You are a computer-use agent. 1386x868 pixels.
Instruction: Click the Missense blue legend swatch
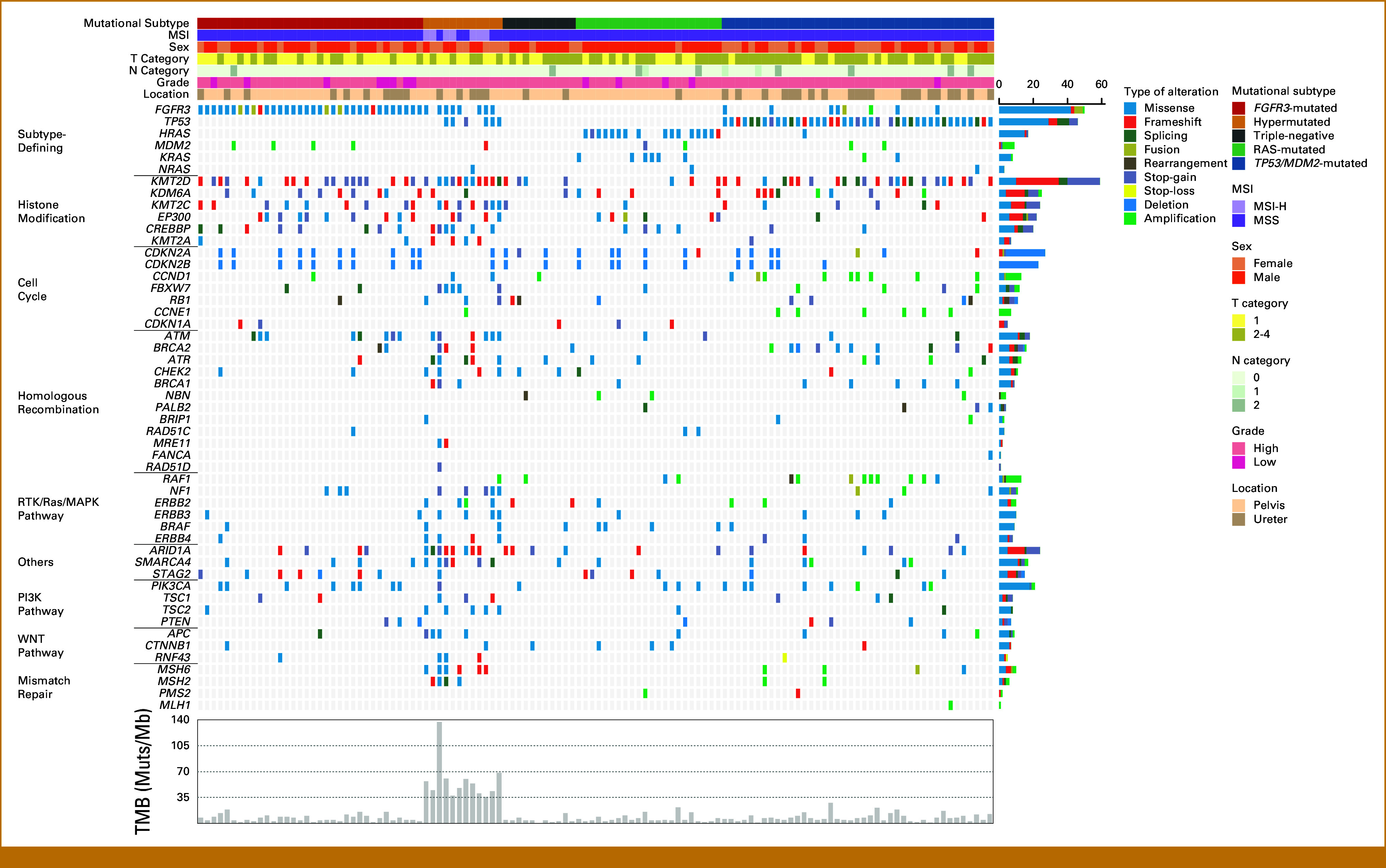[x=1130, y=108]
